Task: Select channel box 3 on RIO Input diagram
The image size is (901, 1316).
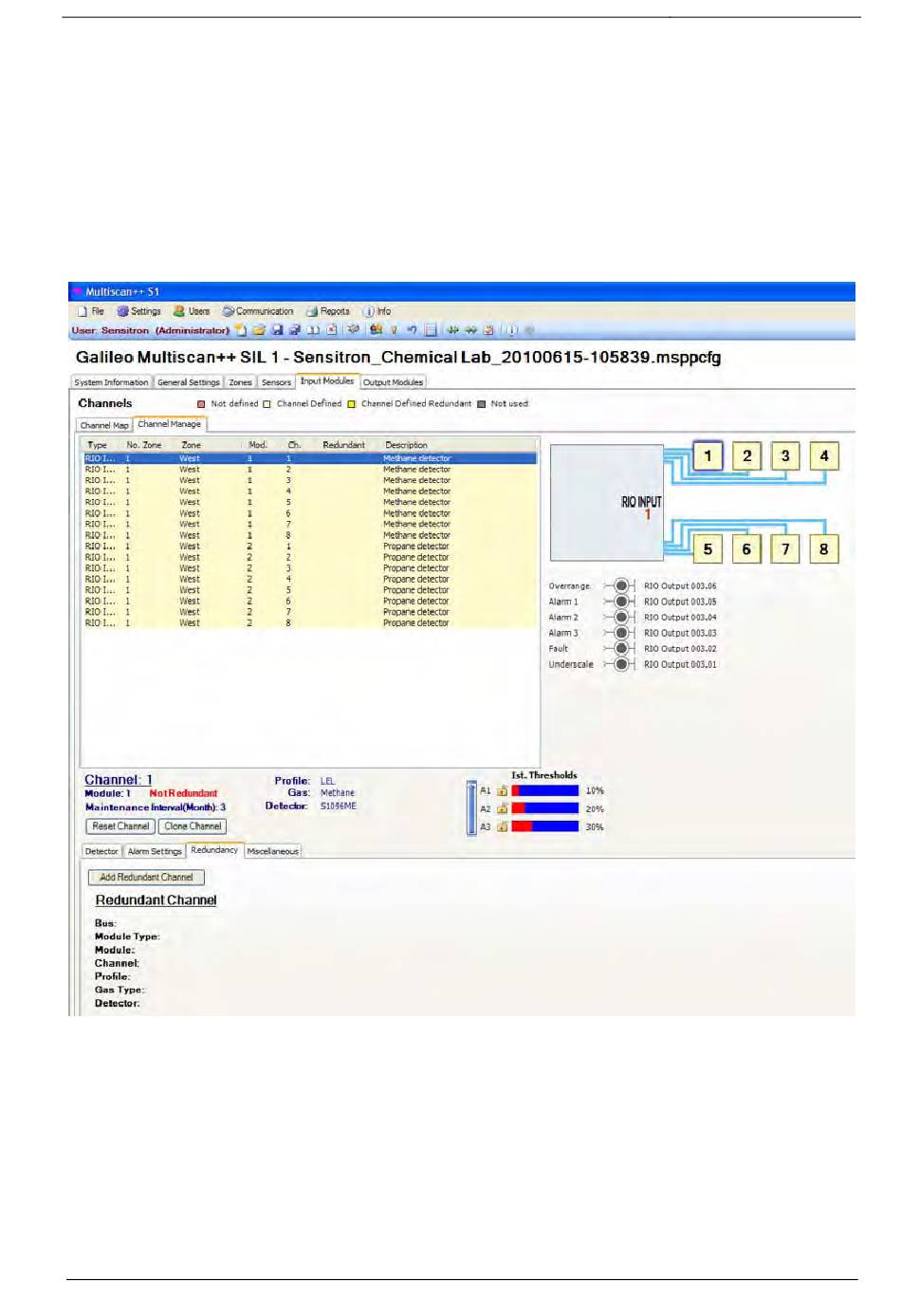Action: (x=785, y=455)
